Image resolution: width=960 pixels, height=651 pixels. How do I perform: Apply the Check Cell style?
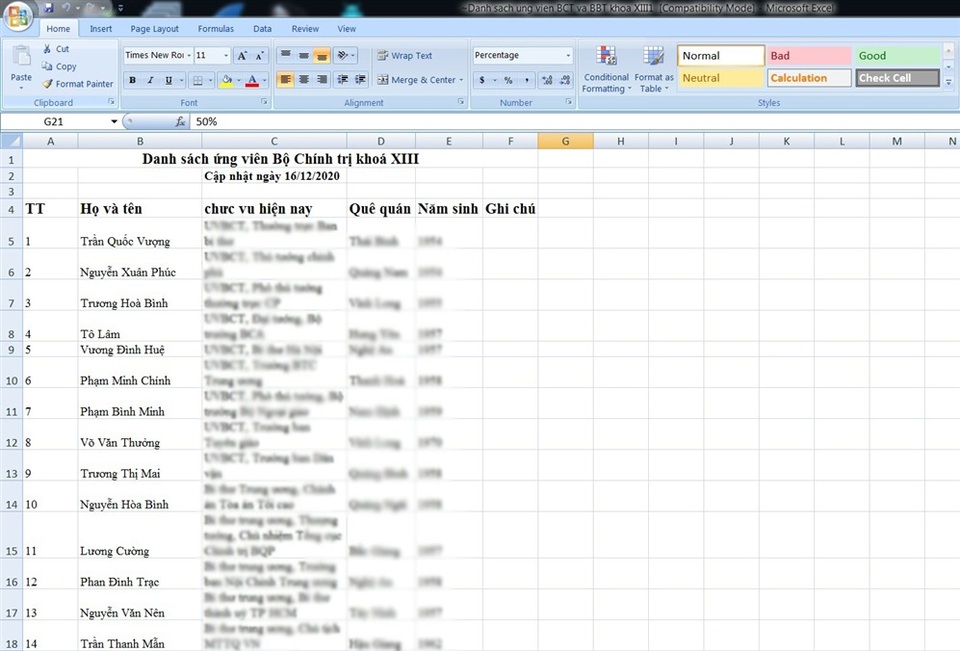897,78
